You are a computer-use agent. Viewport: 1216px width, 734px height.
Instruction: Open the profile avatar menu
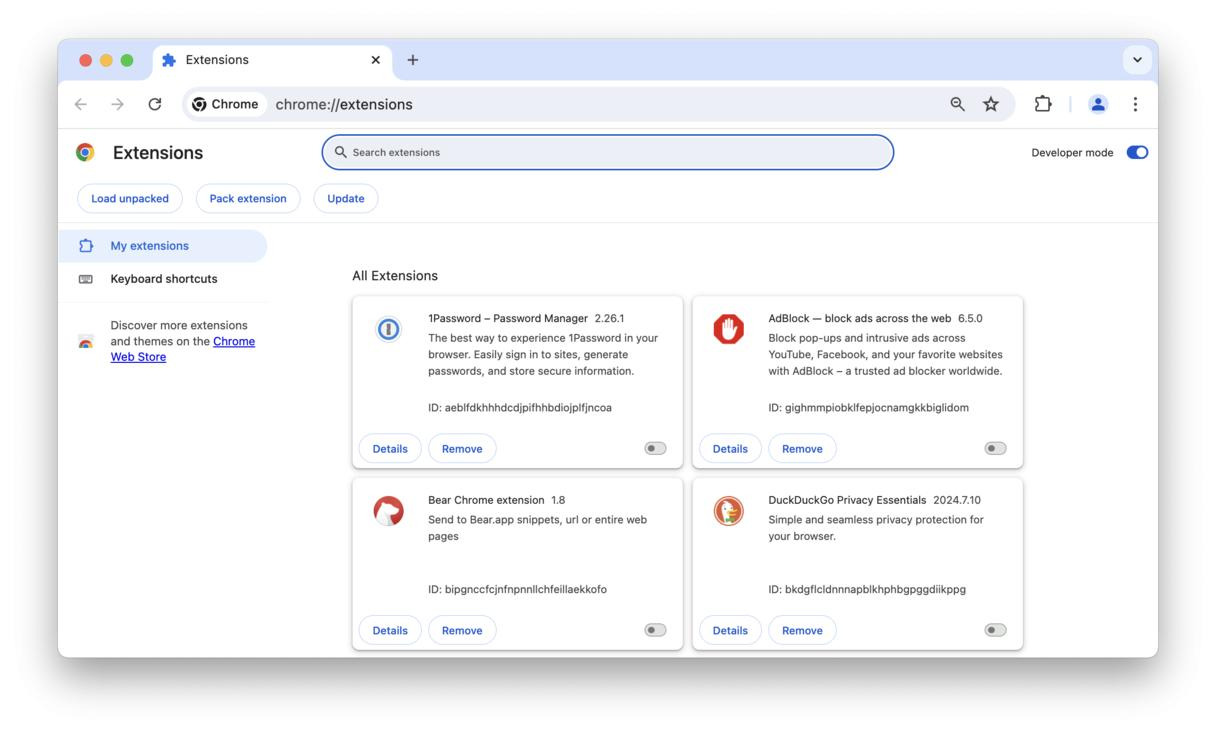[1098, 104]
